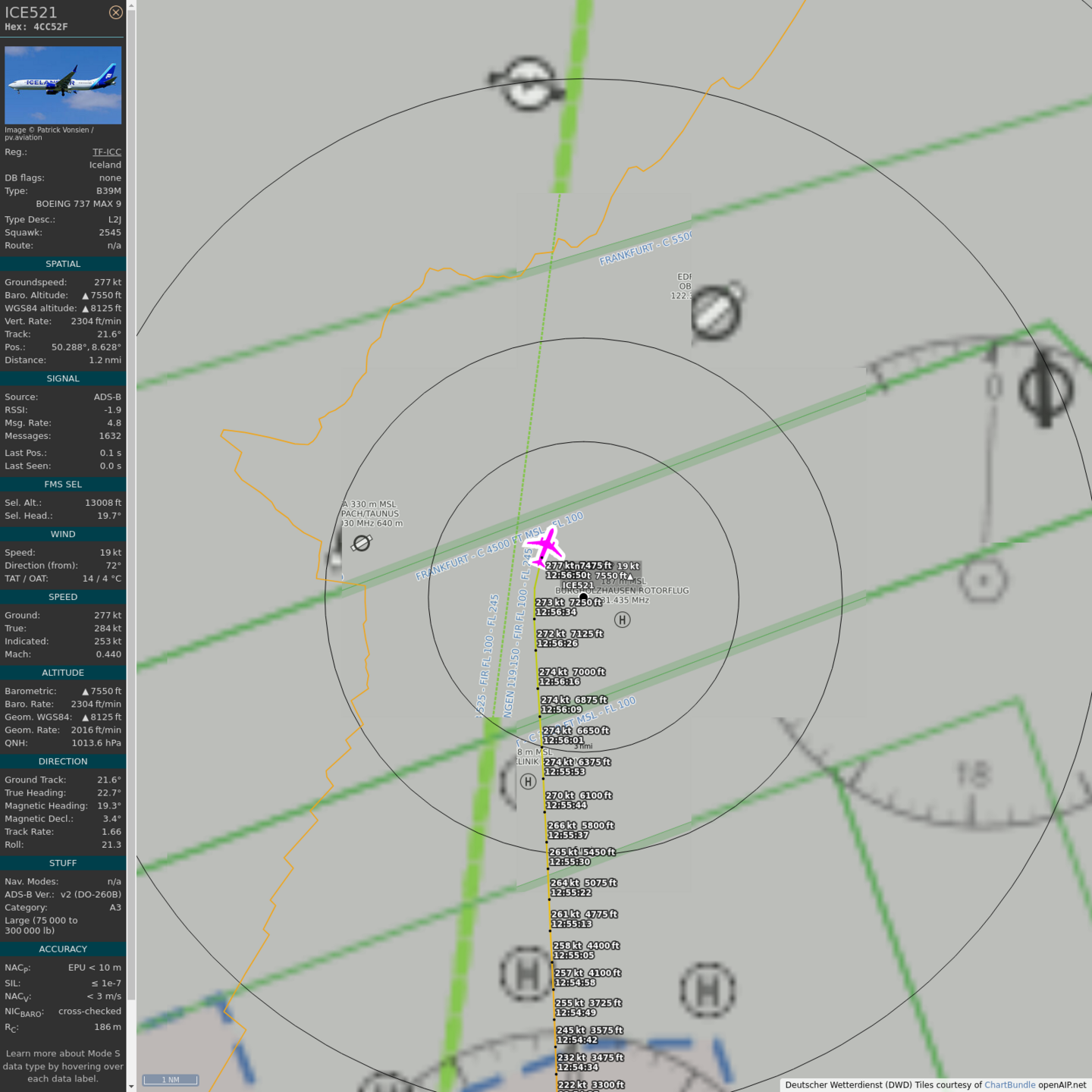Click small heliport H icon beside Klinik label
The width and height of the screenshot is (1092, 1092).
[528, 781]
